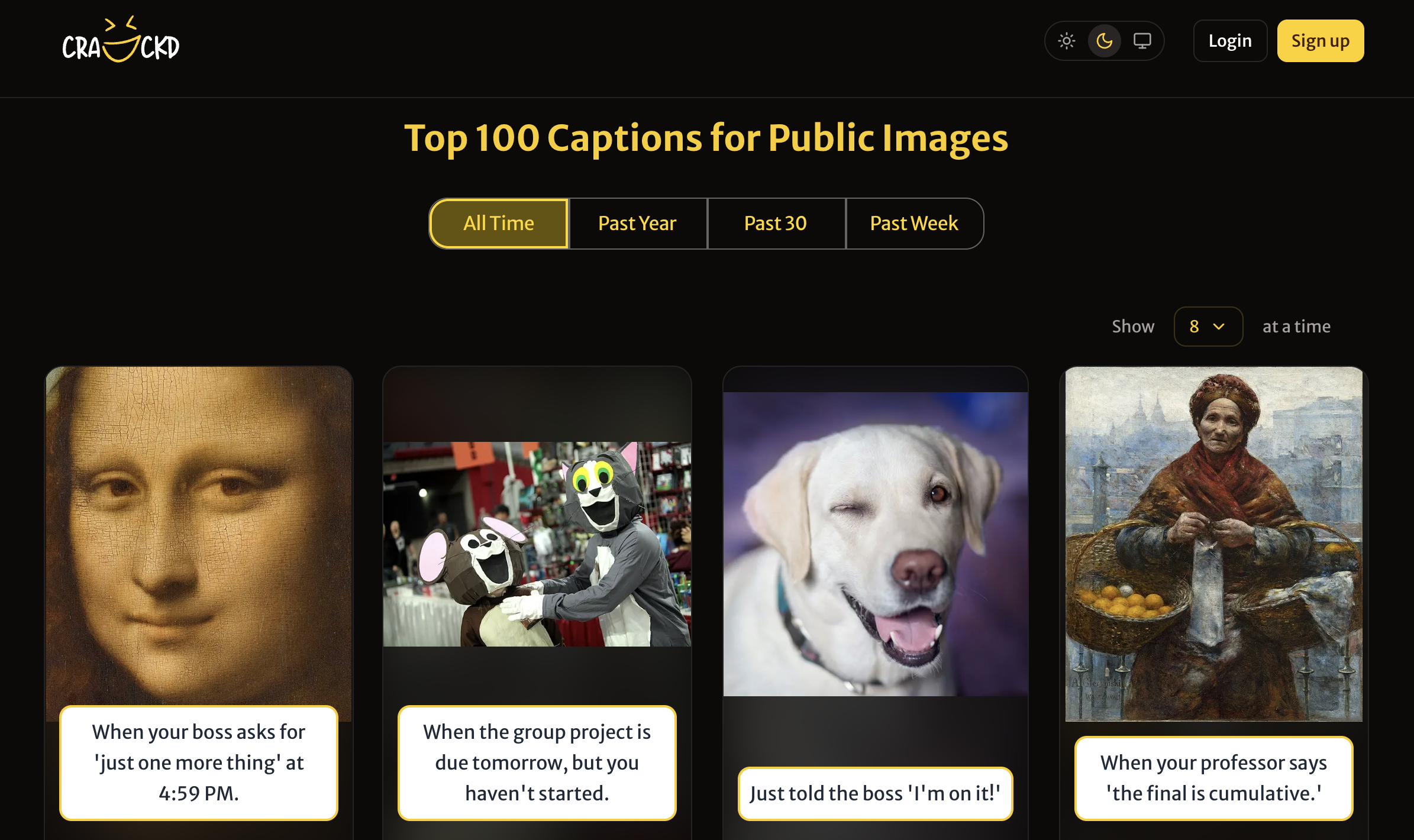1414x840 pixels.
Task: Open the Tom and Jerry costume image
Action: (x=537, y=544)
